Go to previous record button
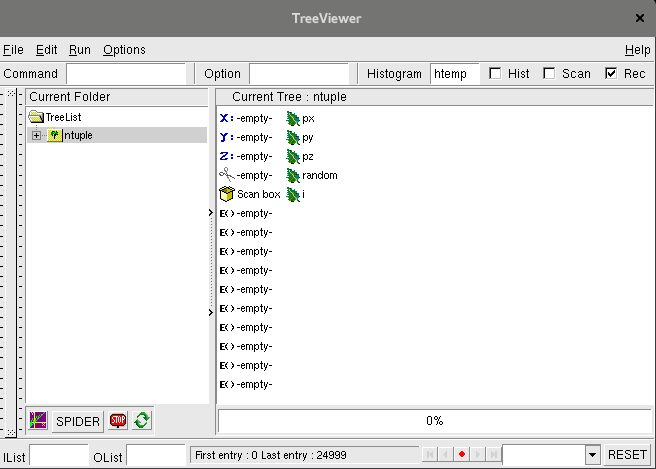656x469 pixels. click(446, 454)
